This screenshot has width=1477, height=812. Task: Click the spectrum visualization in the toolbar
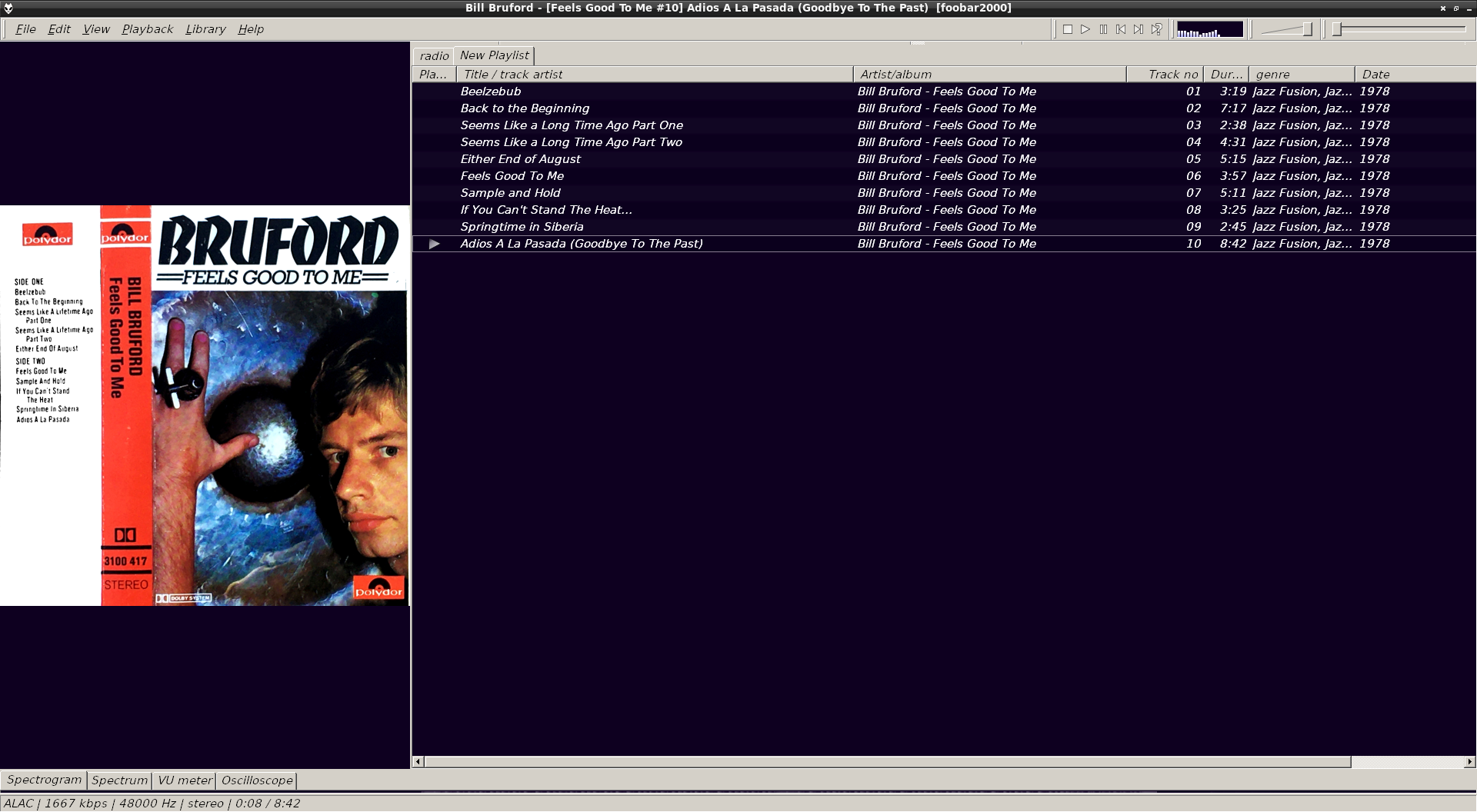(1209, 29)
